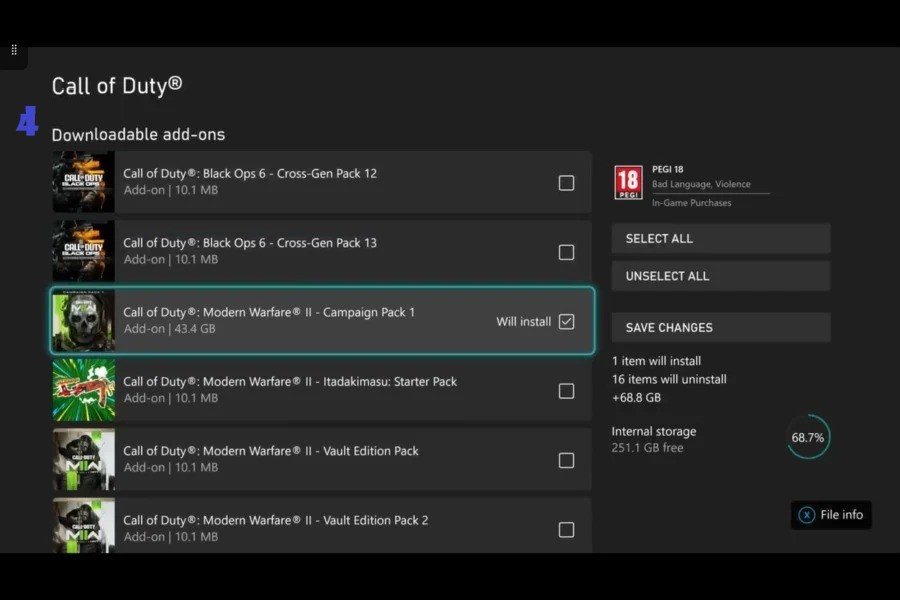This screenshot has height=600, width=900.
Task: Click the PEGI 18 rating badge
Action: [628, 182]
